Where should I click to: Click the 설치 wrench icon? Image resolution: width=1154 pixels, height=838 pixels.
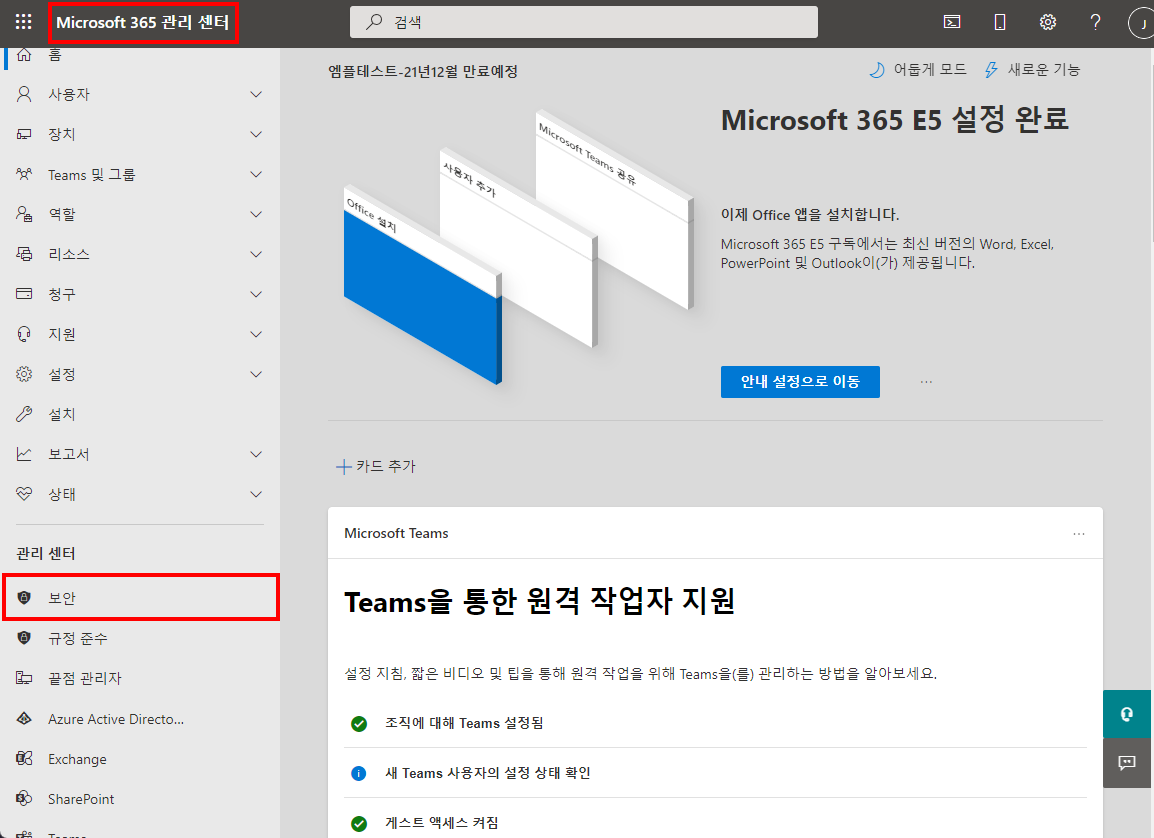(24, 413)
